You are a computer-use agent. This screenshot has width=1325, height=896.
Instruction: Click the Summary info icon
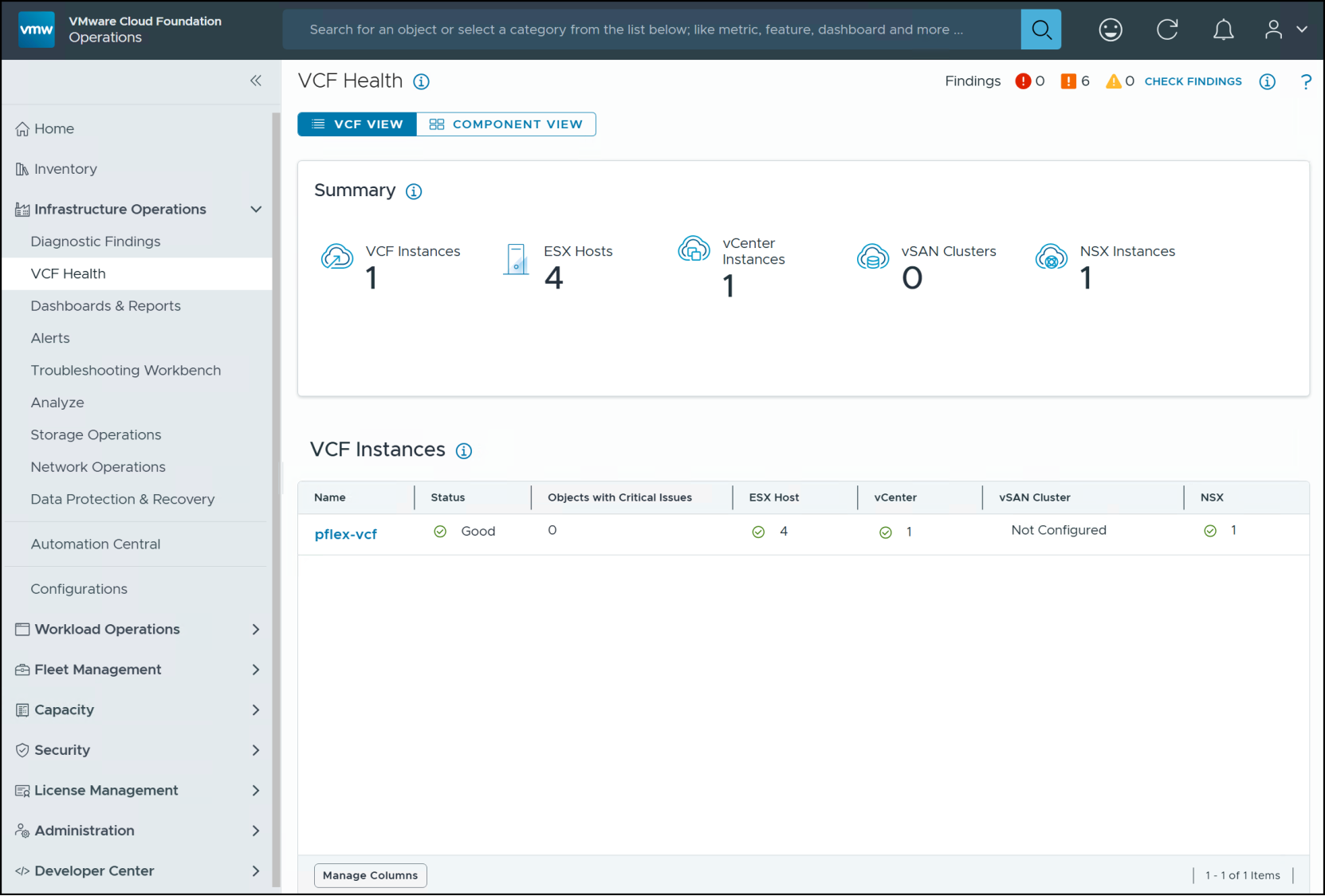414,191
